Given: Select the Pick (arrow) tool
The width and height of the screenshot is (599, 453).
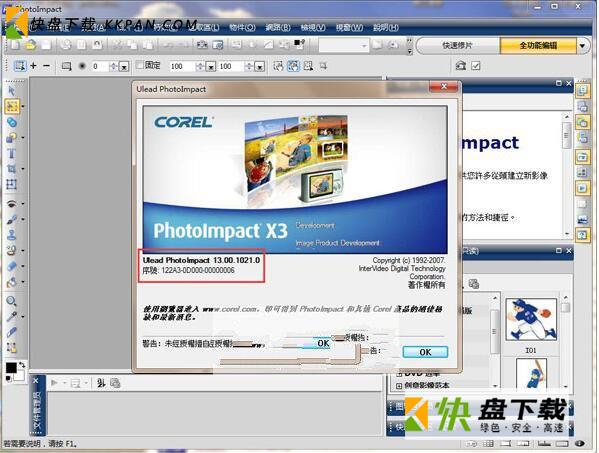Looking at the screenshot, I should 11,91.
